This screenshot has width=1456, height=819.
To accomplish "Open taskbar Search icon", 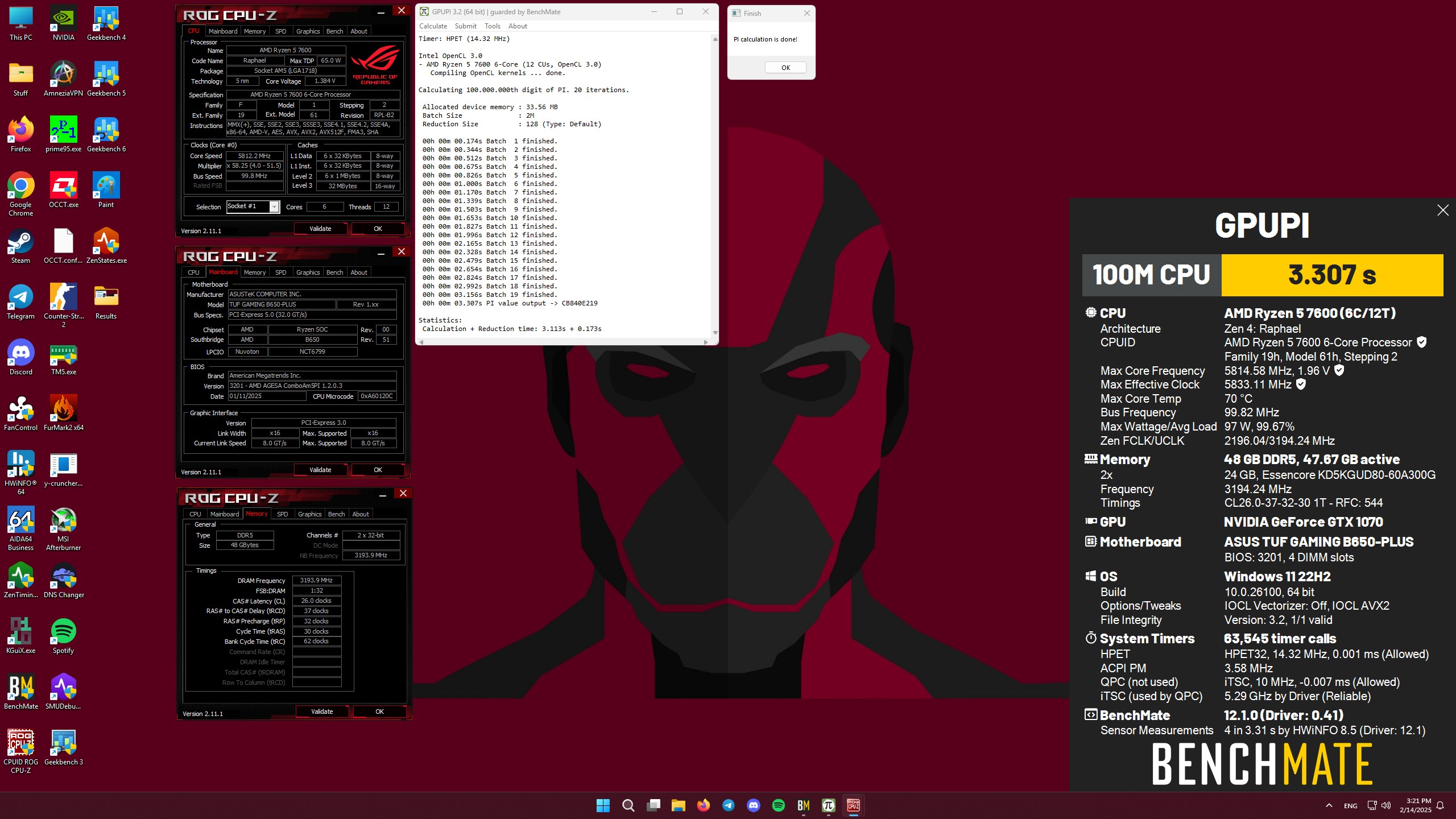I will coord(628,805).
